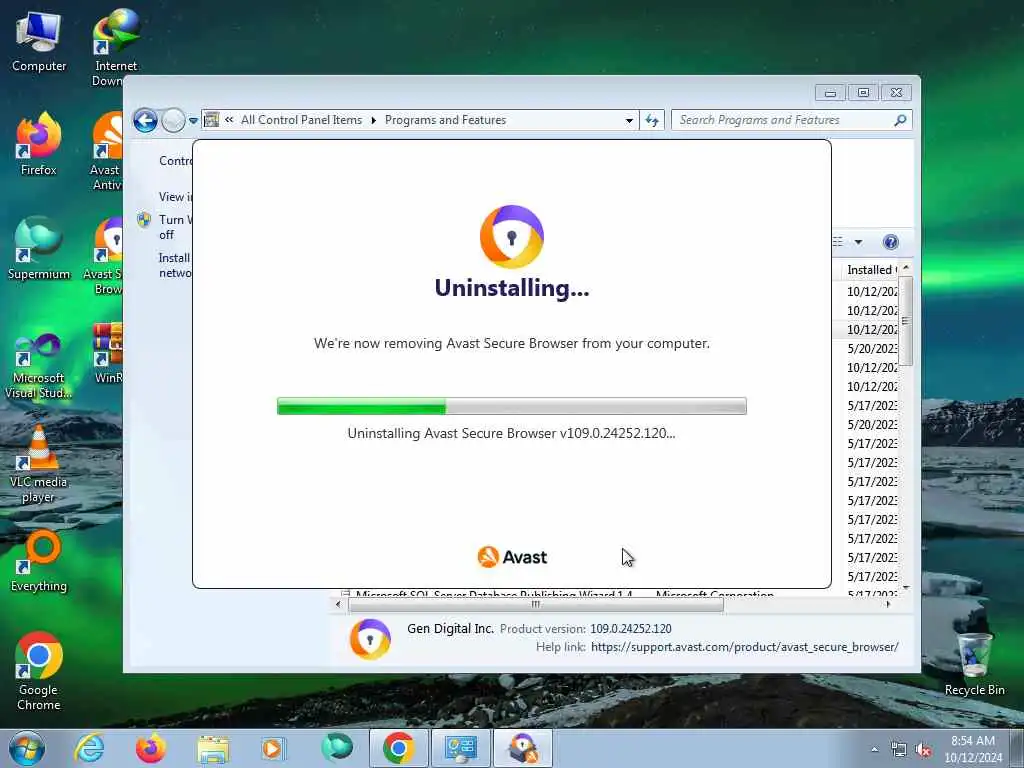Change the view with the view options icon

tap(839, 242)
